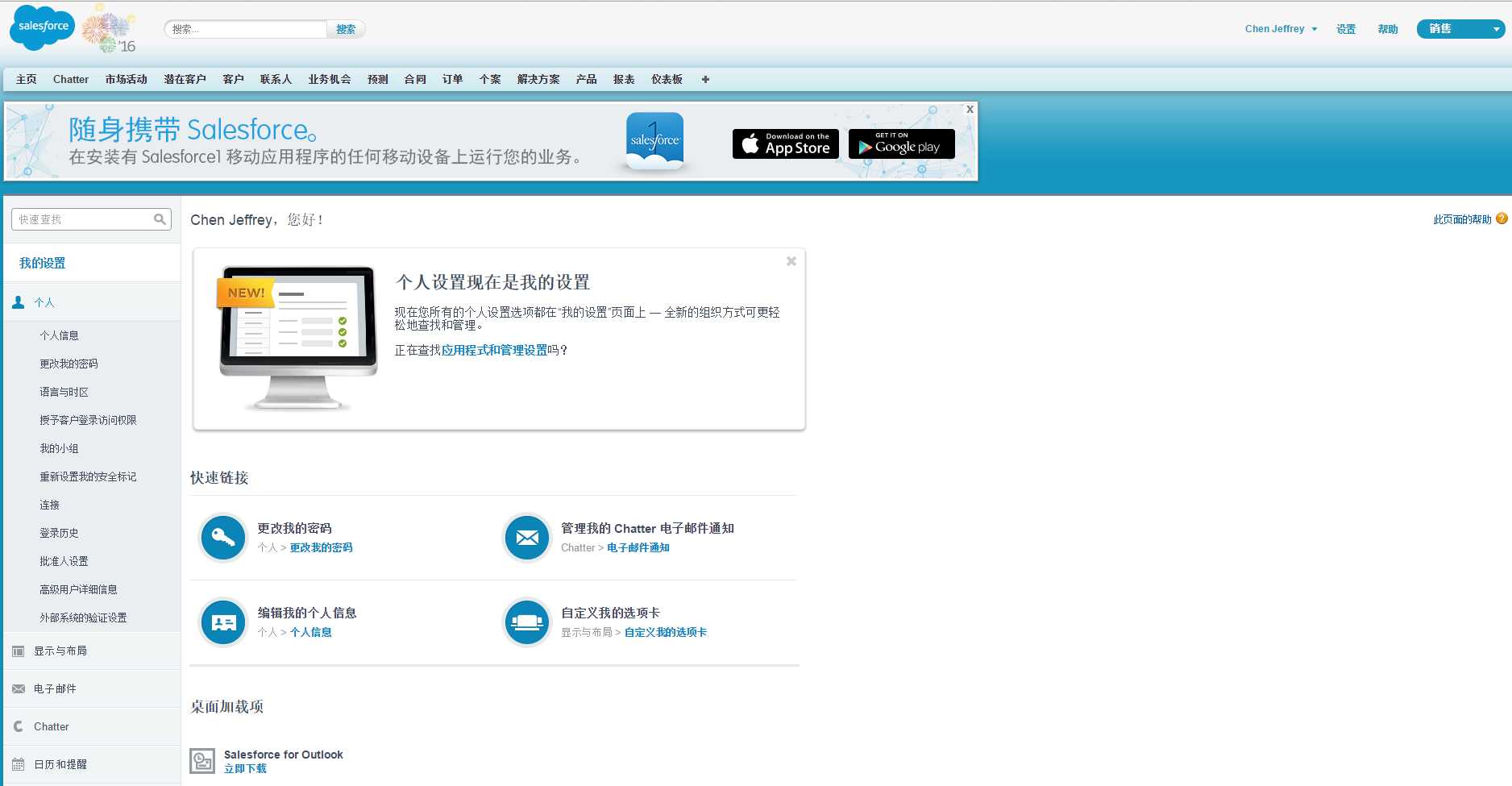Expand the 日历和提醒 sidebar section
This screenshot has height=786, width=1512.
[x=92, y=764]
